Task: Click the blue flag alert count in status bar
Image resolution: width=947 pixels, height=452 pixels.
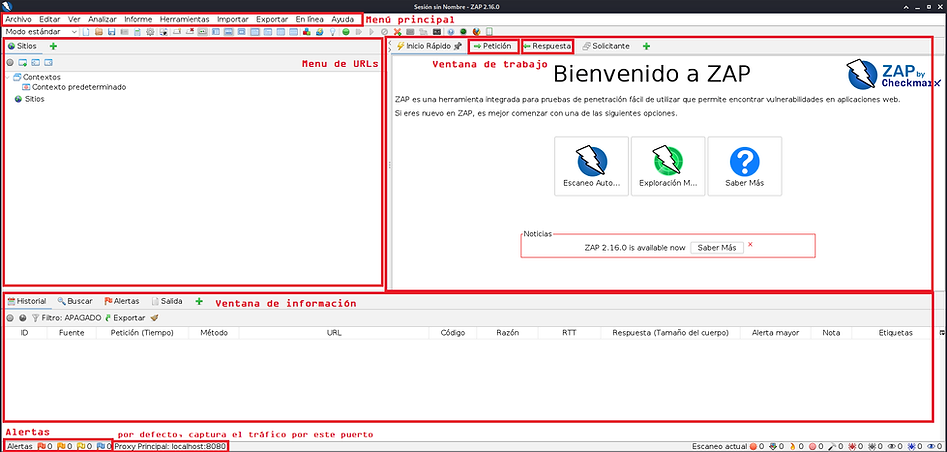Action: [103, 447]
